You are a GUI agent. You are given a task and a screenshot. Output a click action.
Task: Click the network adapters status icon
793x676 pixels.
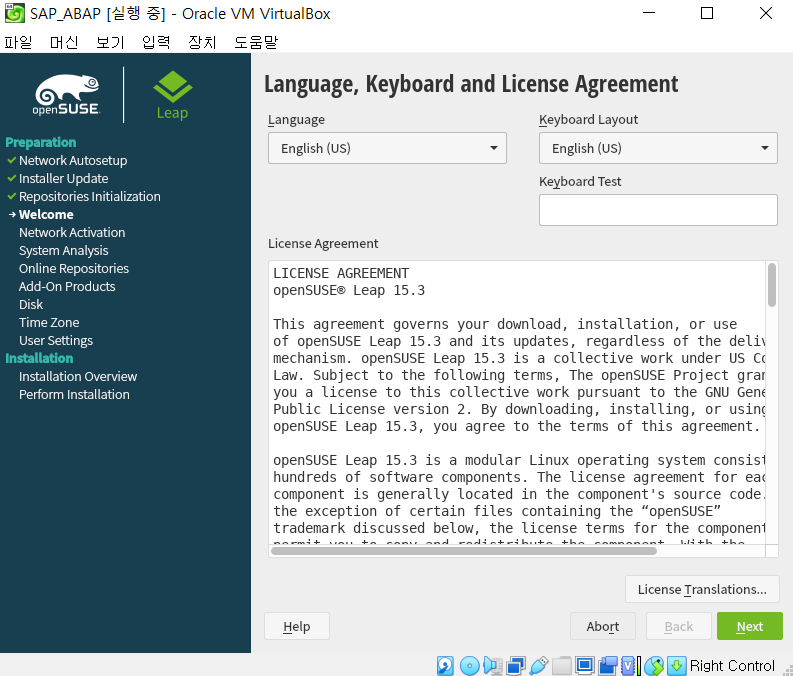(x=516, y=665)
